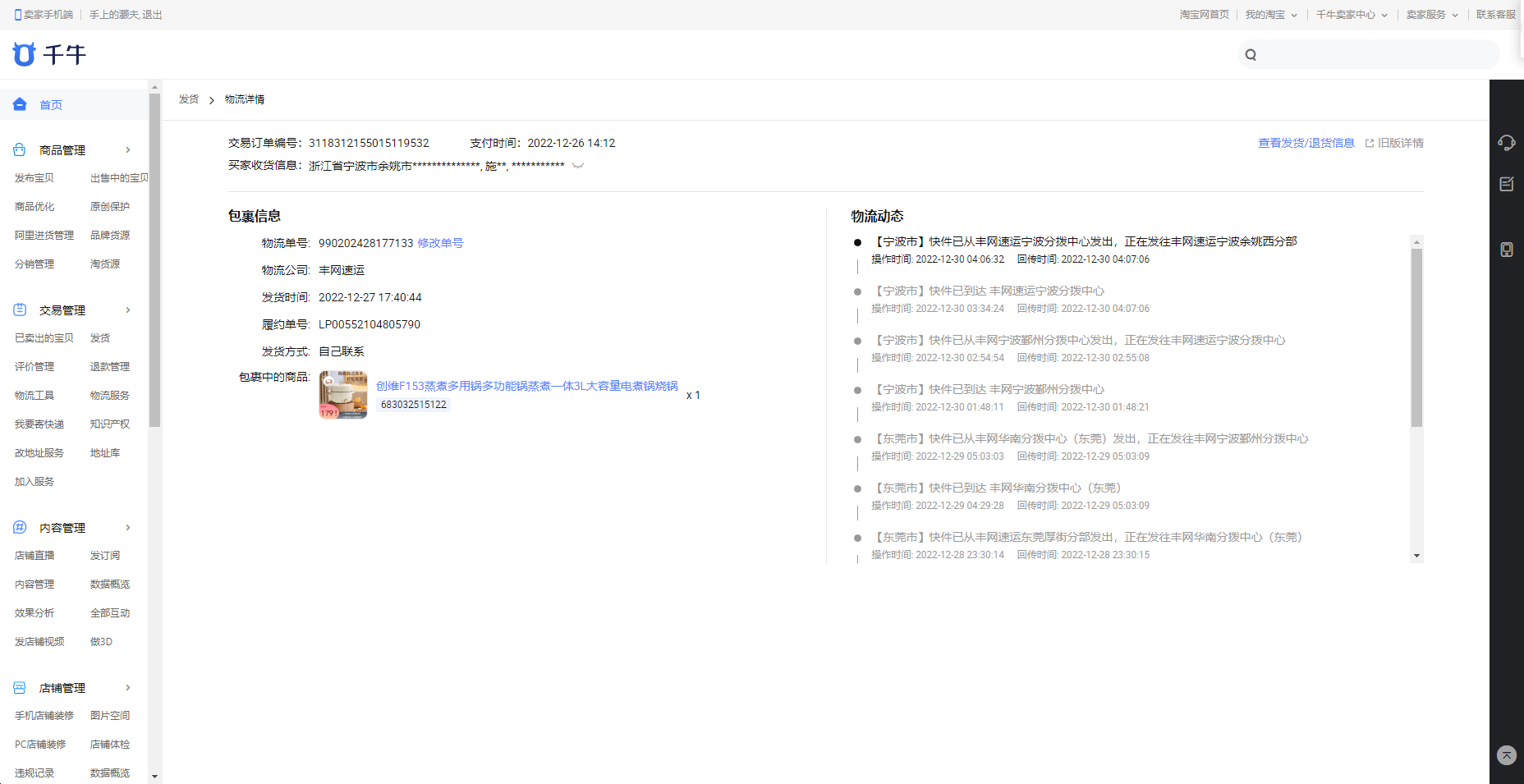Click the 店铺管理 shop icon
The width and height of the screenshot is (1524, 784).
click(x=20, y=687)
